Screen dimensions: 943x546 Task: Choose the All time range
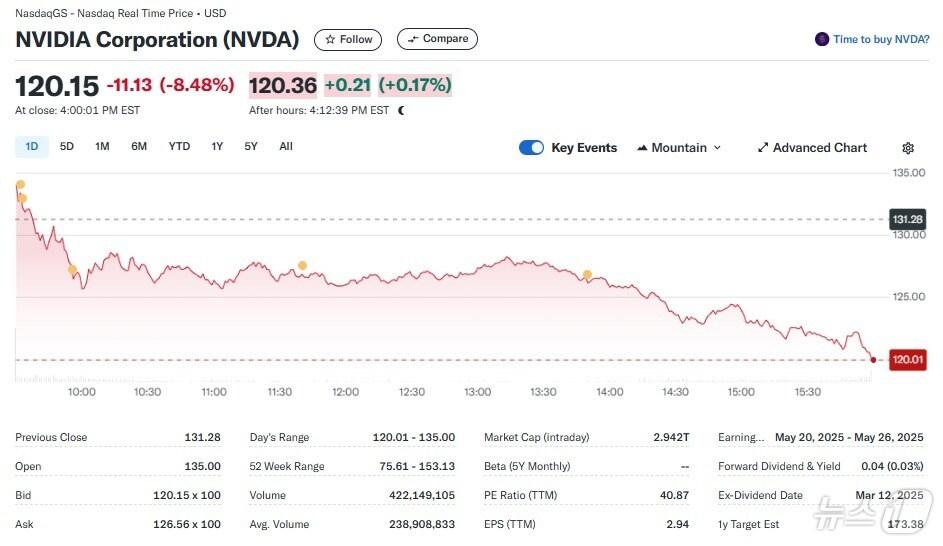click(x=286, y=147)
